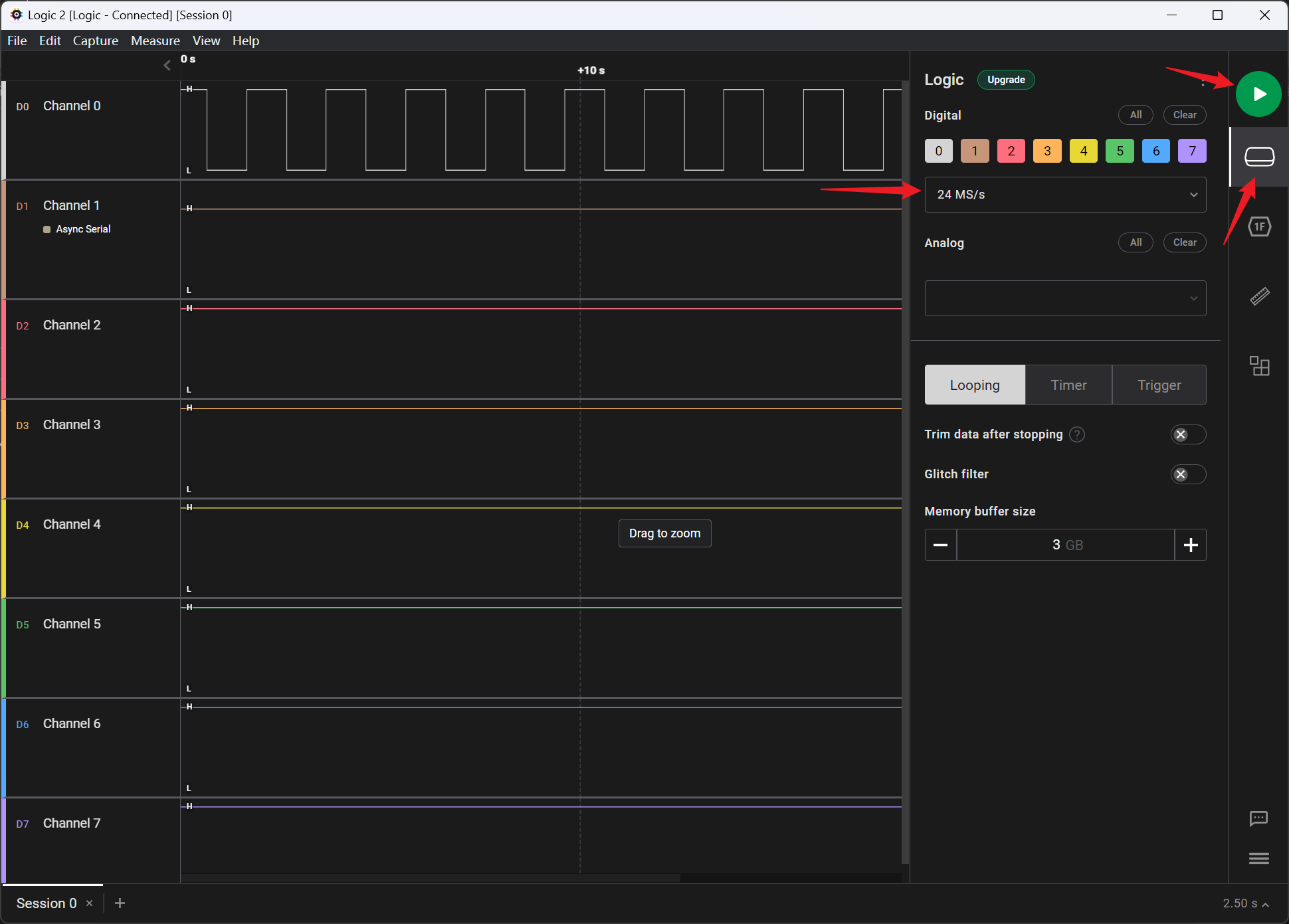
Task: Switch to the Trigger capture mode tab
Action: [x=1159, y=385]
